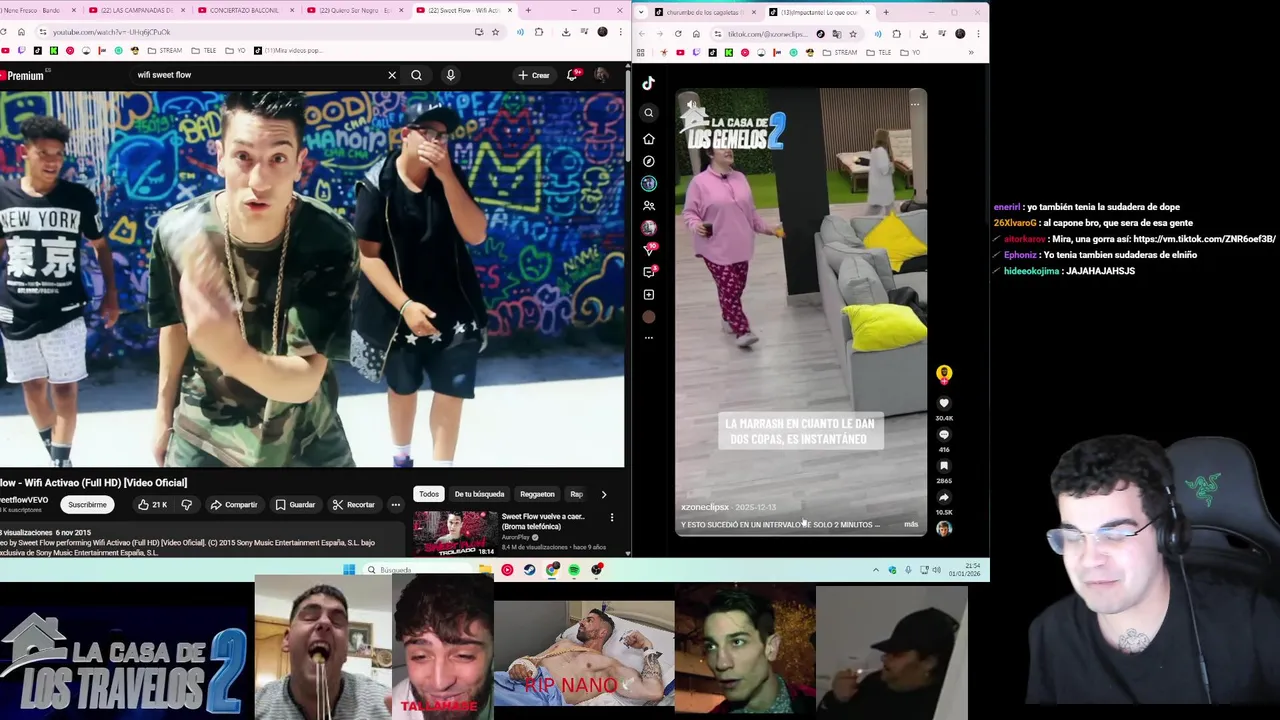This screenshot has width=1280, height=720.
Task: Share the TikTok video arrow icon
Action: click(x=943, y=497)
